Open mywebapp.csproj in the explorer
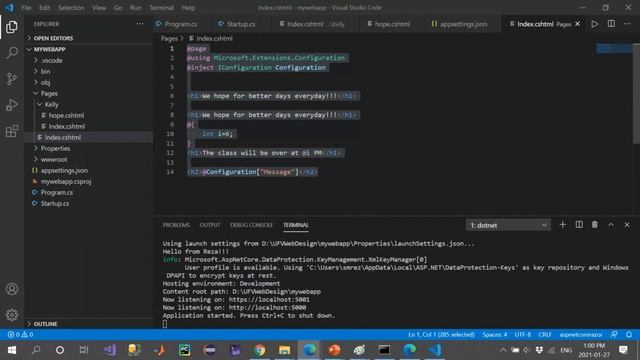This screenshot has width=640, height=360. pyautogui.click(x=66, y=182)
